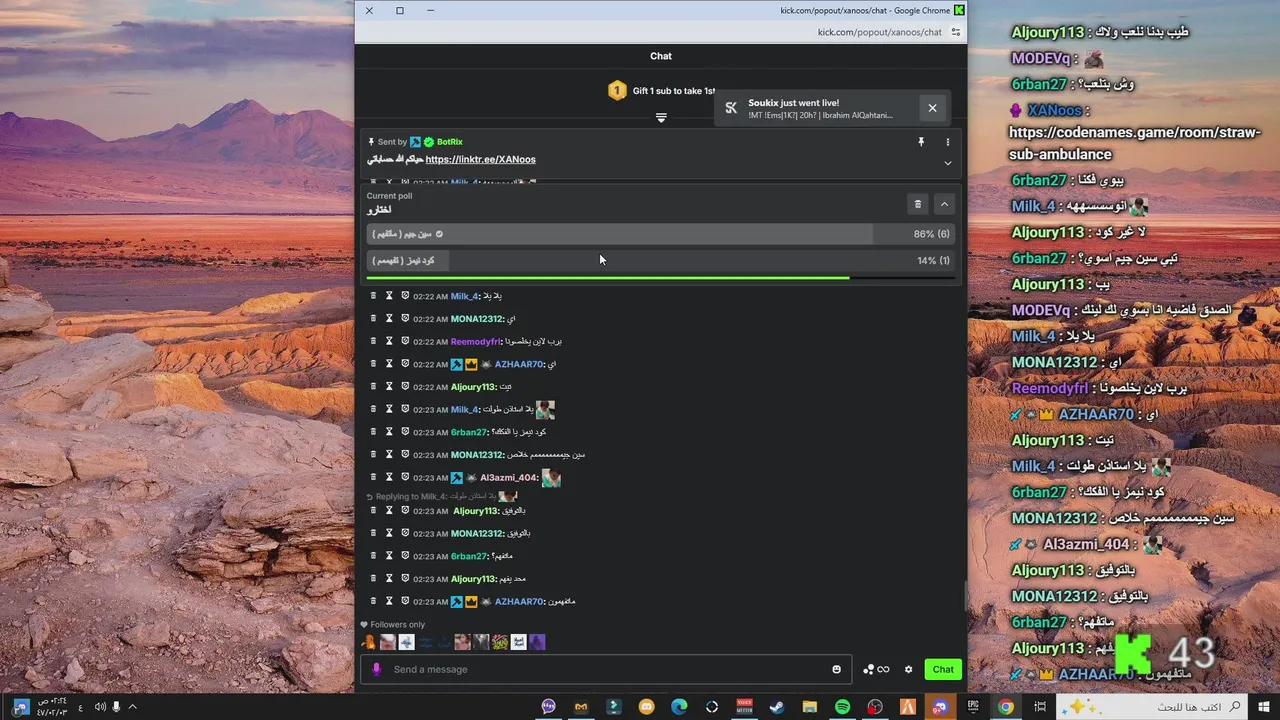This screenshot has height=720, width=1280.
Task: Delete AZHAAR70's 02:22 AM message
Action: click(x=373, y=365)
